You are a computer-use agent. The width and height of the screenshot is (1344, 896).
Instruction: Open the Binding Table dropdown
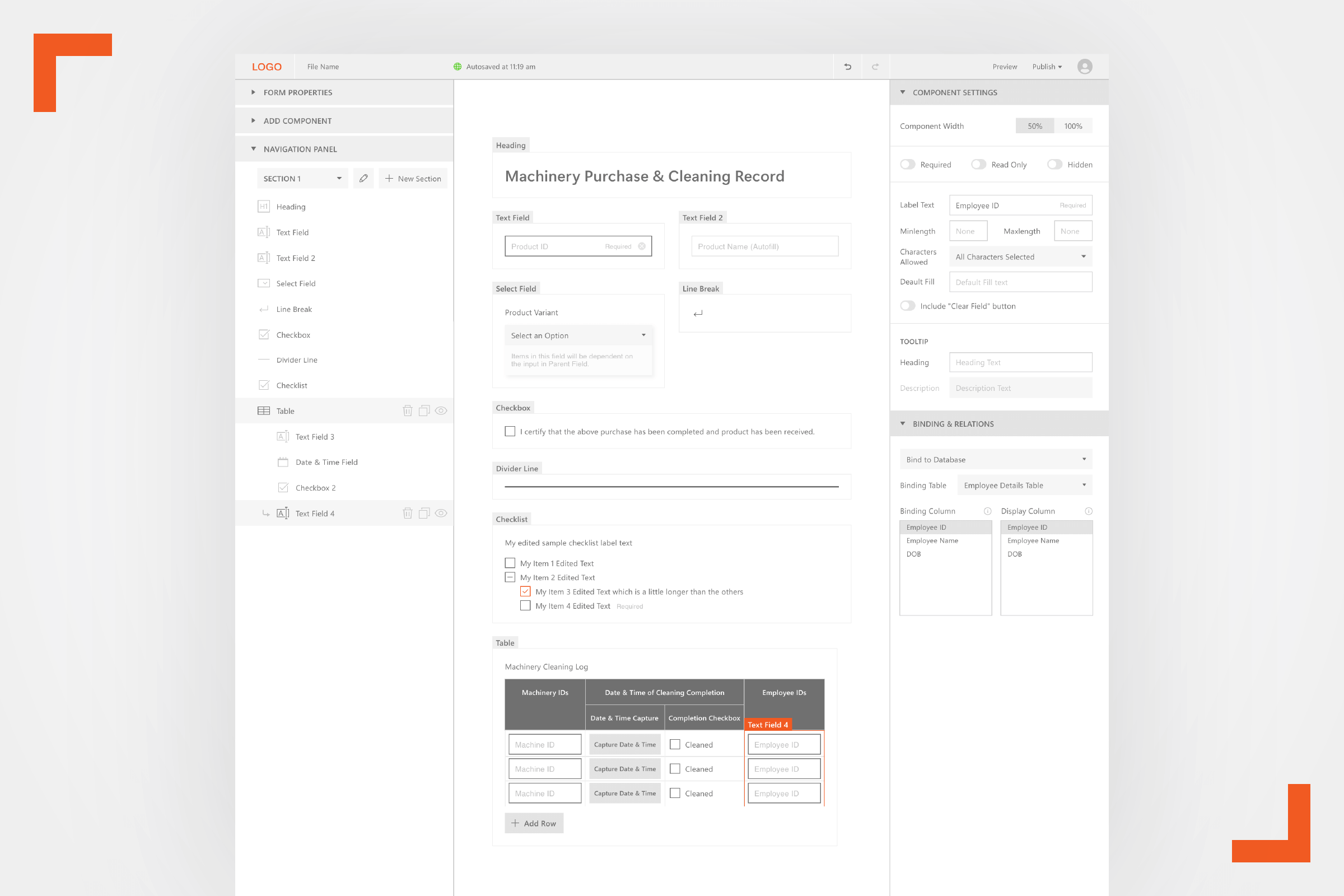[x=1024, y=485]
